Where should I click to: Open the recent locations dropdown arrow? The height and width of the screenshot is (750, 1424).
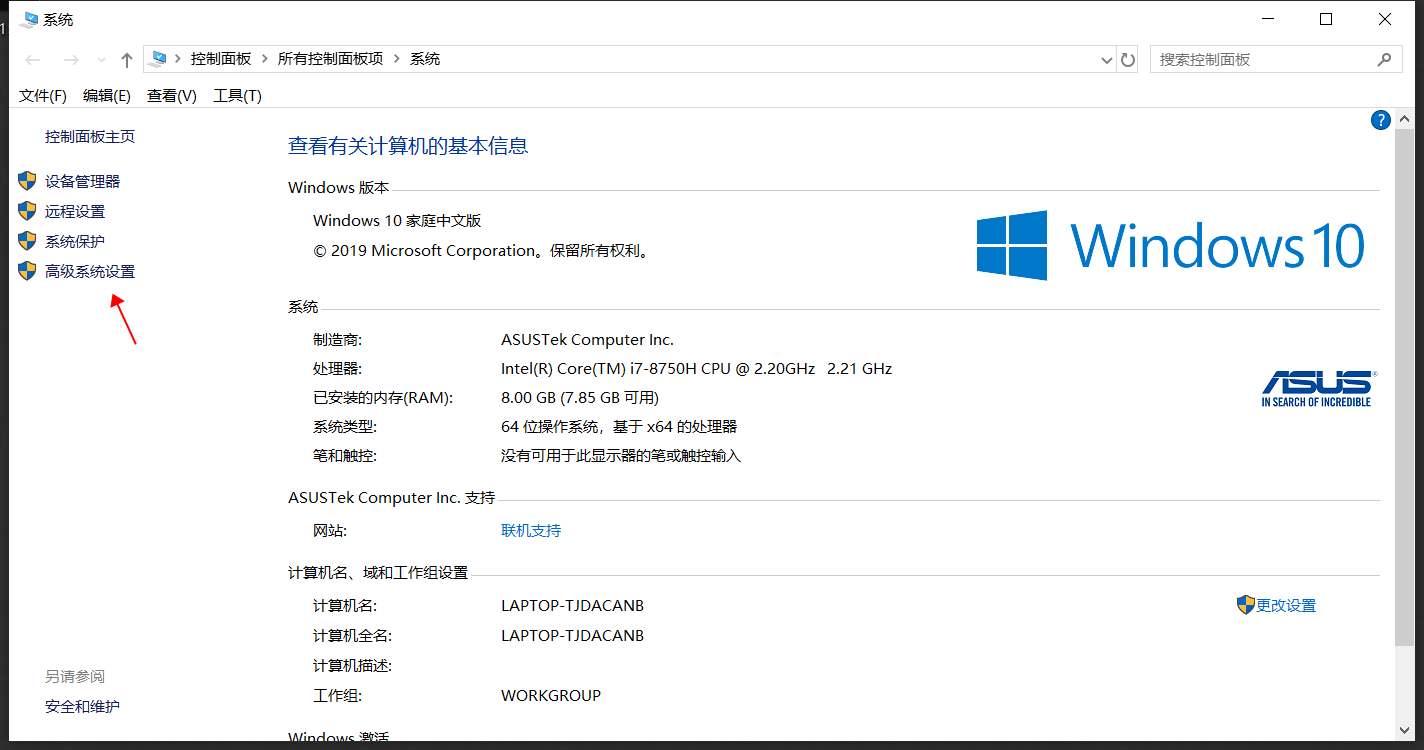(101, 60)
